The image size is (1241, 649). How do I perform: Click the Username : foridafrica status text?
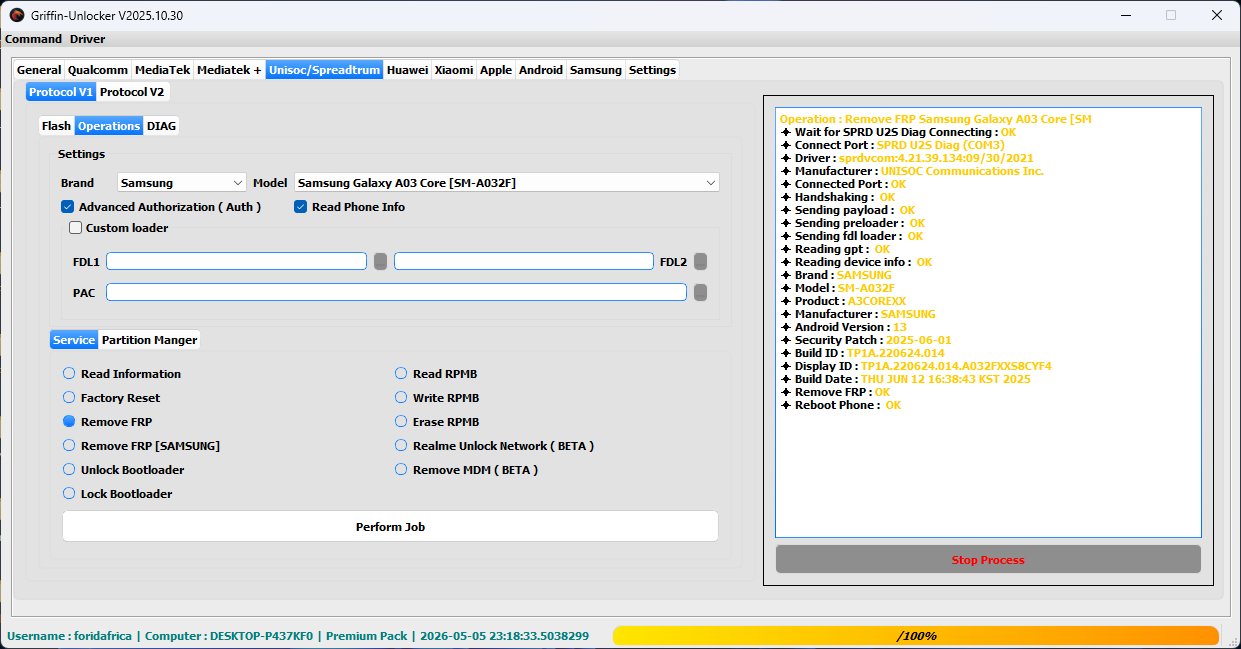tap(69, 636)
